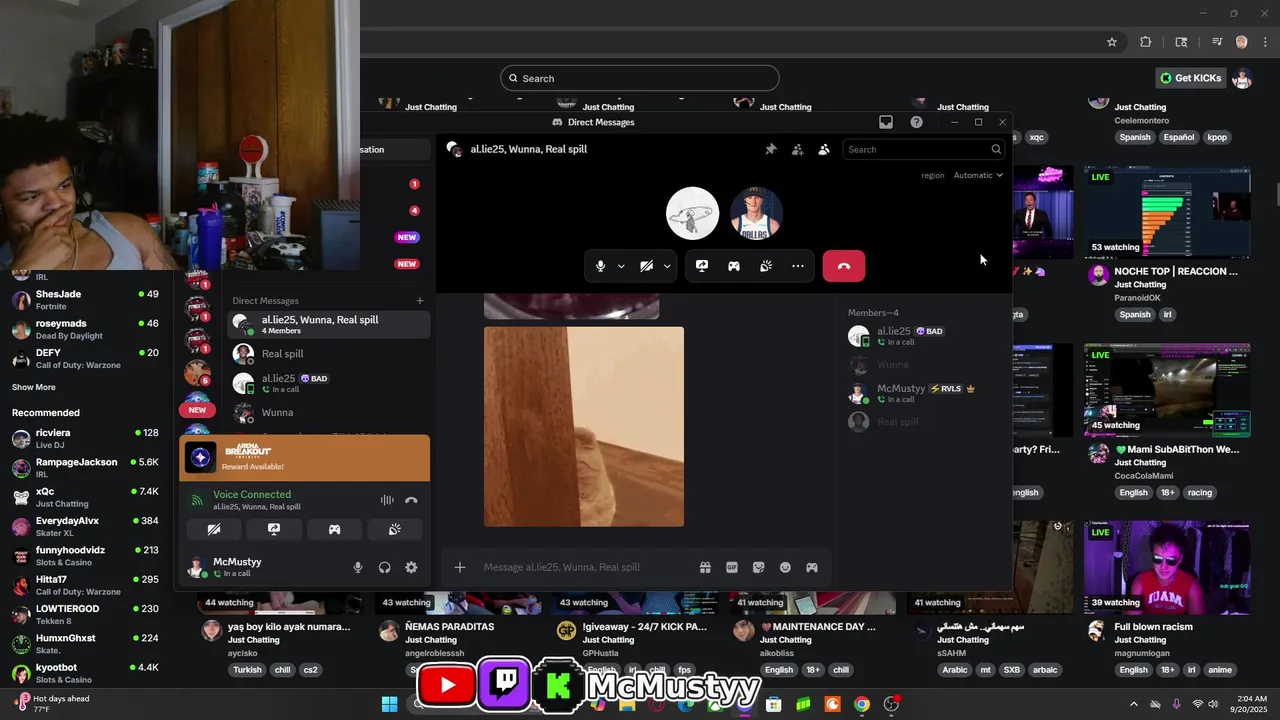Open apps launcher icon in message bar
1280x720 pixels.
812,567
